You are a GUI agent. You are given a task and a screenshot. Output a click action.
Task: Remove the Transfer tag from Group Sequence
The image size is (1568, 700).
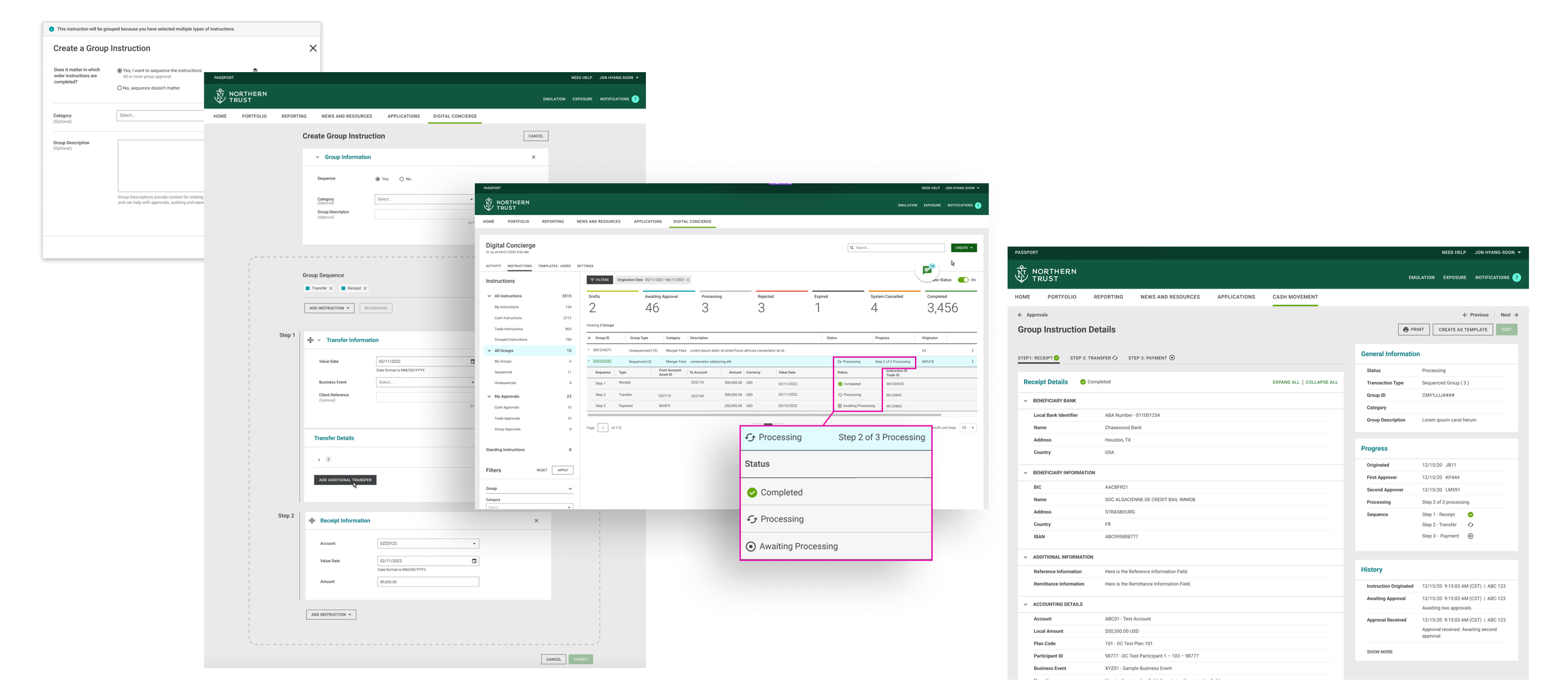(x=331, y=289)
